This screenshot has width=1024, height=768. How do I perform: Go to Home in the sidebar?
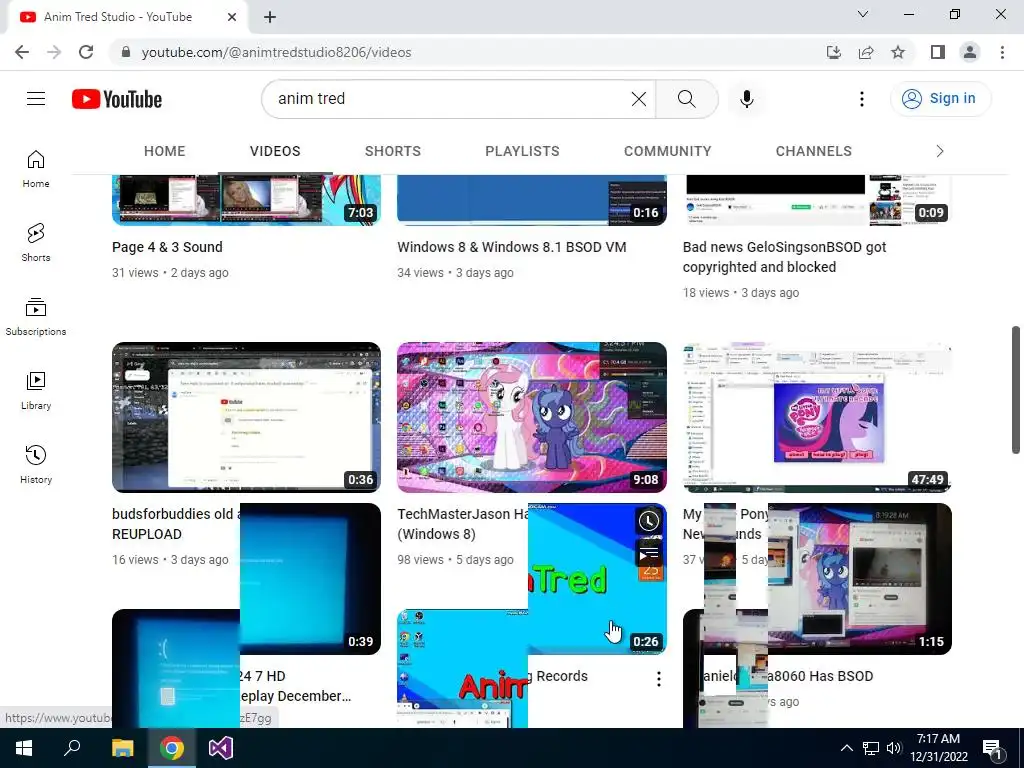(36, 169)
